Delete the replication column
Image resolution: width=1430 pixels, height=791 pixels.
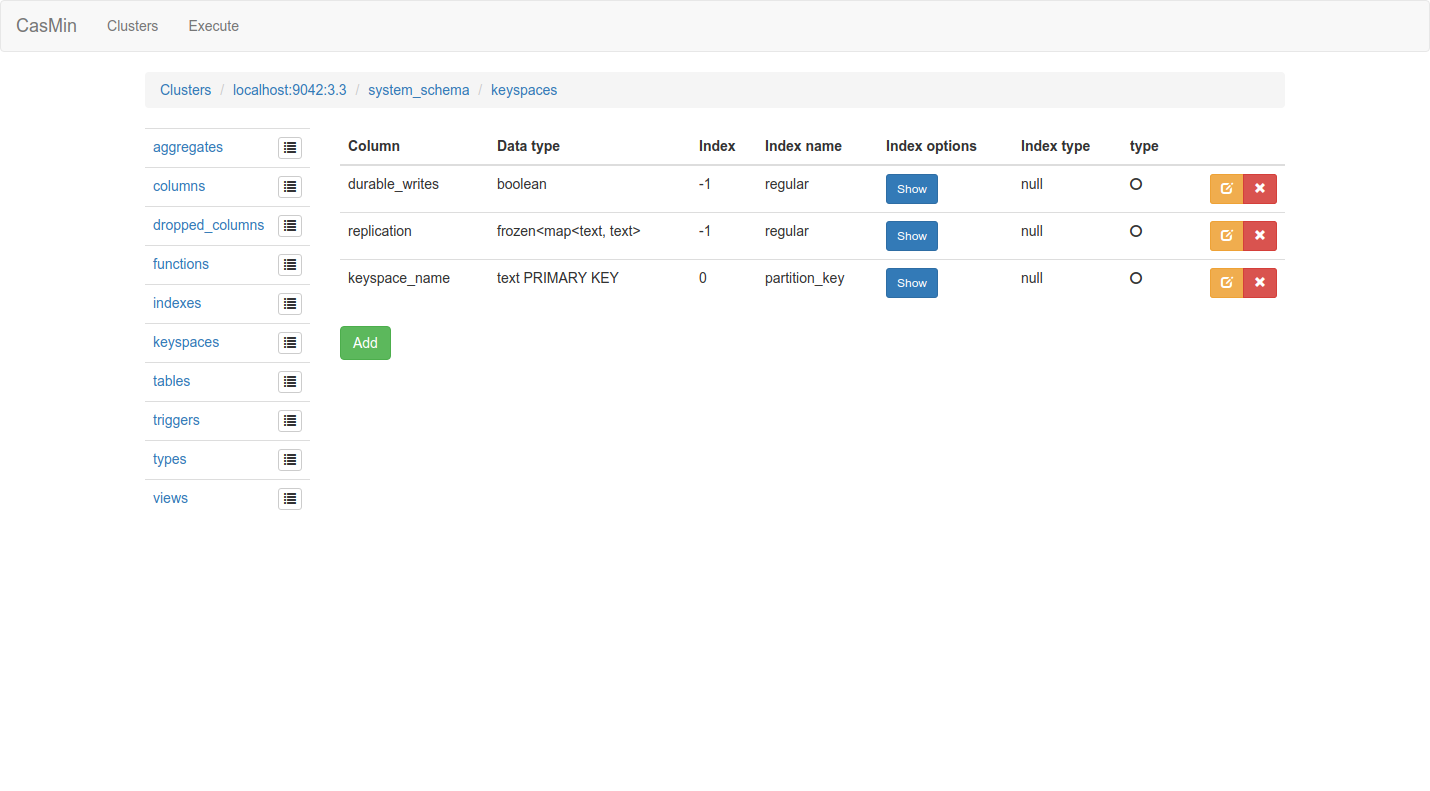tap(1260, 236)
